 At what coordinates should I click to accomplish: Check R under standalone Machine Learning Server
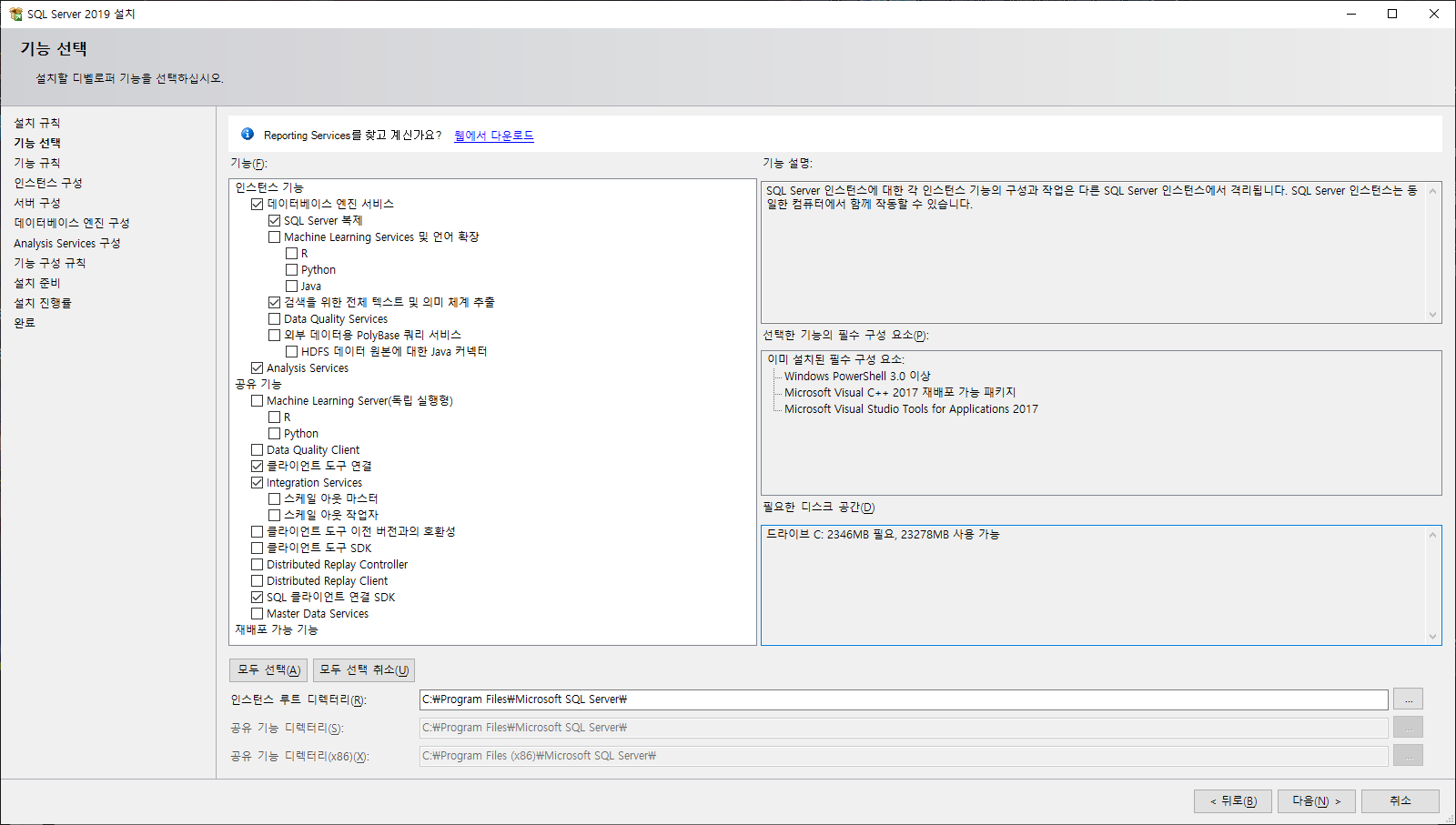[x=274, y=417]
